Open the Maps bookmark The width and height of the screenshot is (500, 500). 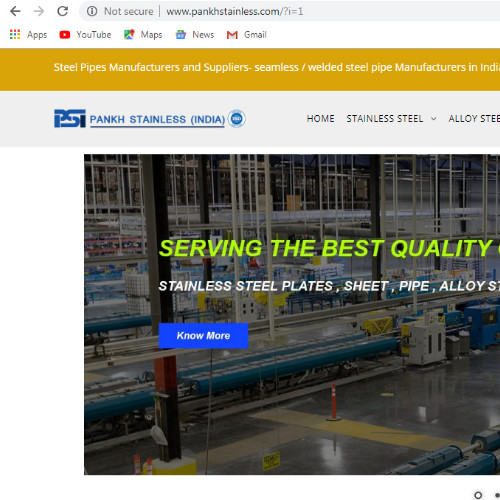(143, 34)
